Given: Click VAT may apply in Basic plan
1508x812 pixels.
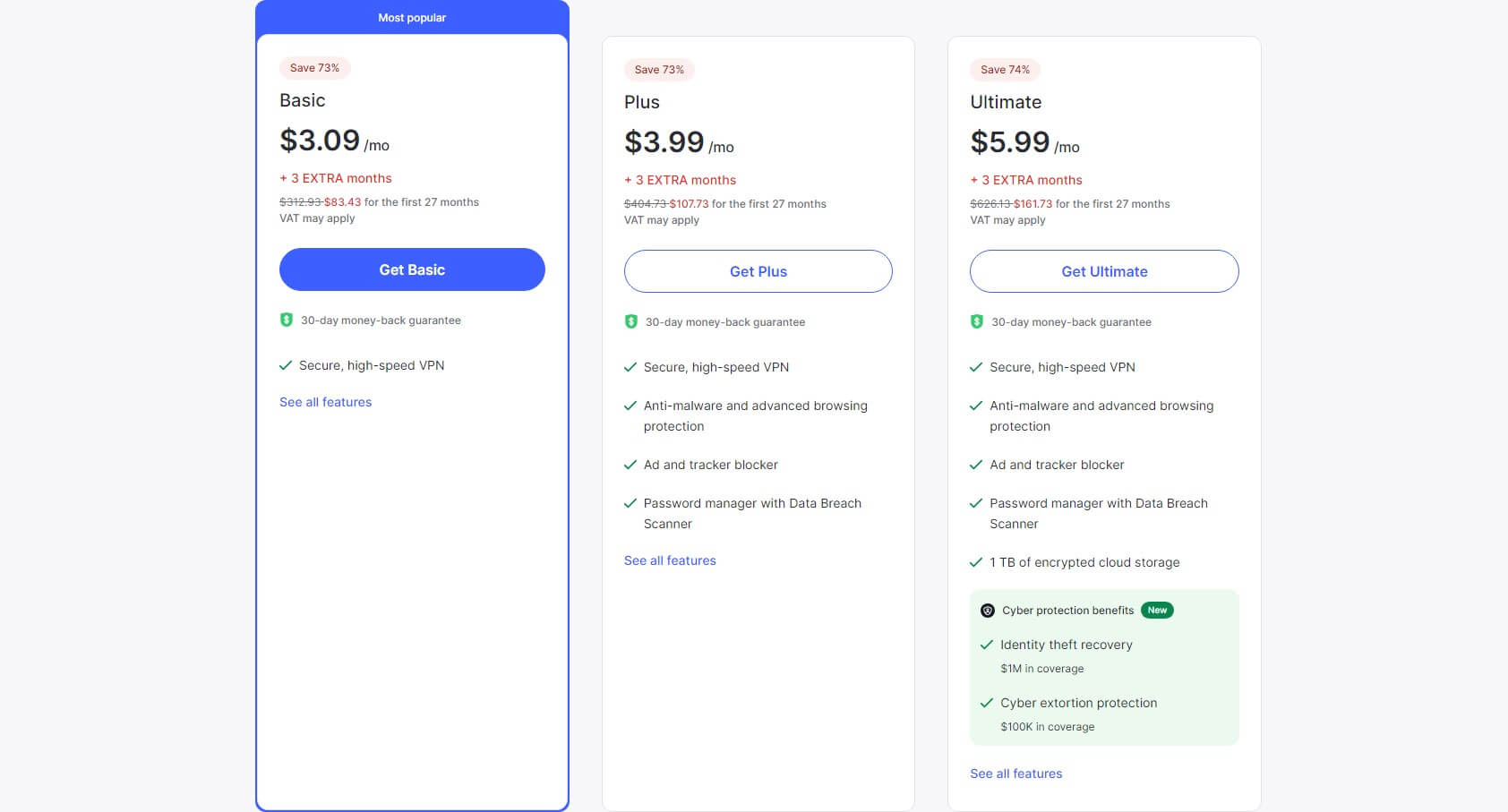Looking at the screenshot, I should [317, 218].
